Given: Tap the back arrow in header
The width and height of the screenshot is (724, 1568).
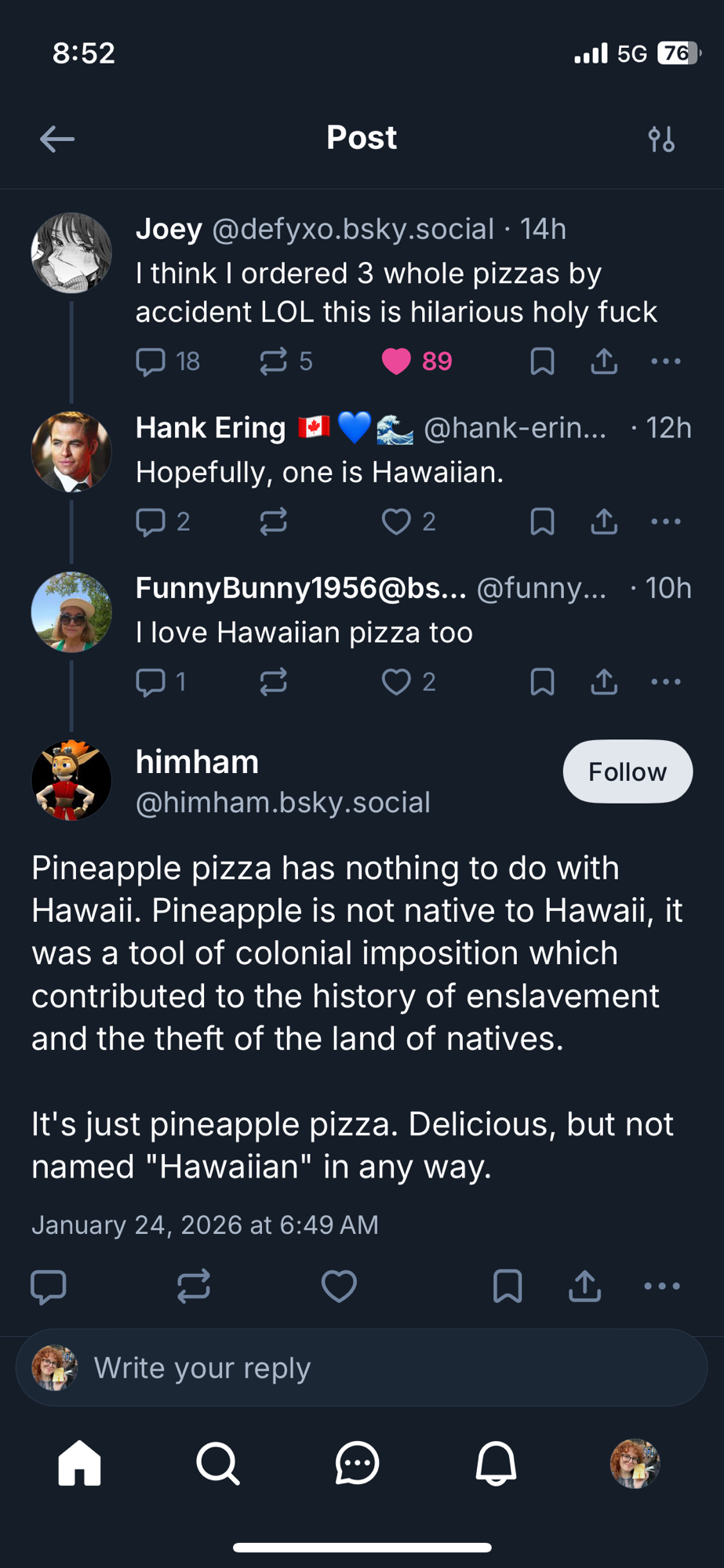Looking at the screenshot, I should point(57,140).
